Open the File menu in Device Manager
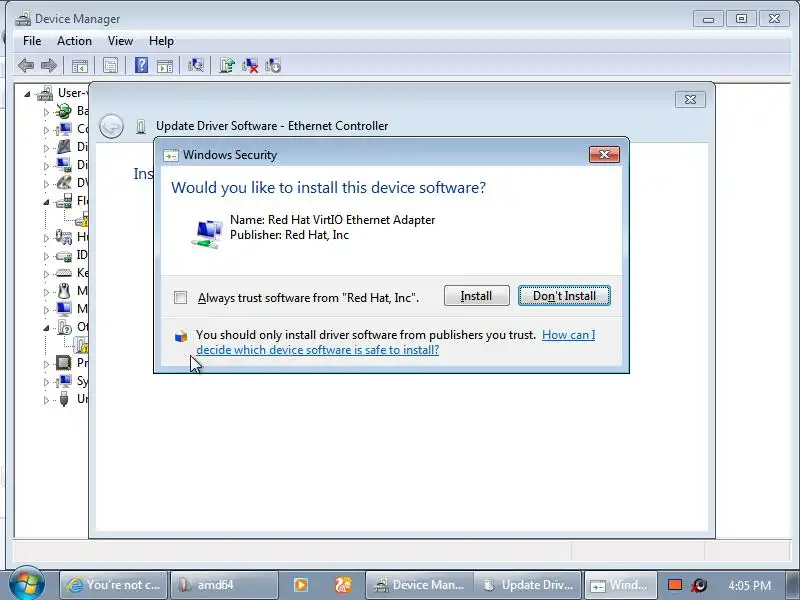This screenshot has width=800, height=600. coord(32,41)
